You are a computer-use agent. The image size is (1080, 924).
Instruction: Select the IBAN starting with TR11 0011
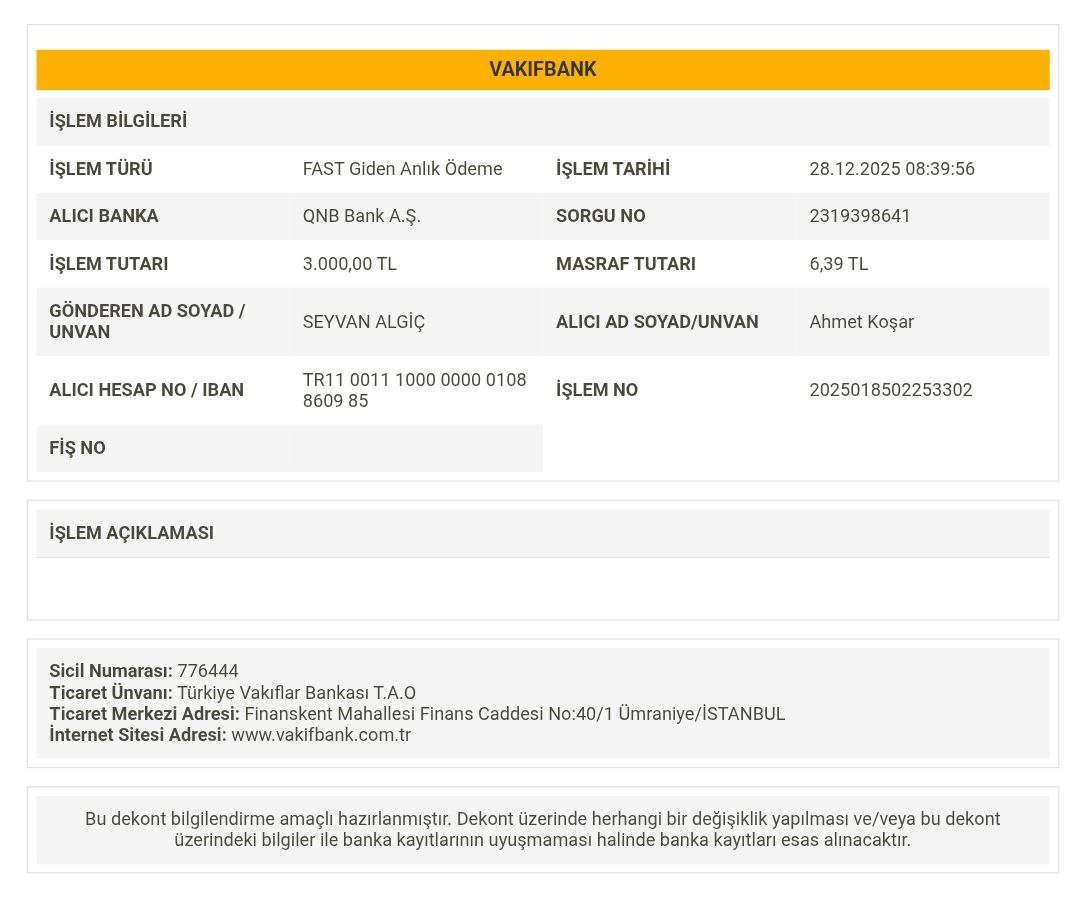[415, 390]
